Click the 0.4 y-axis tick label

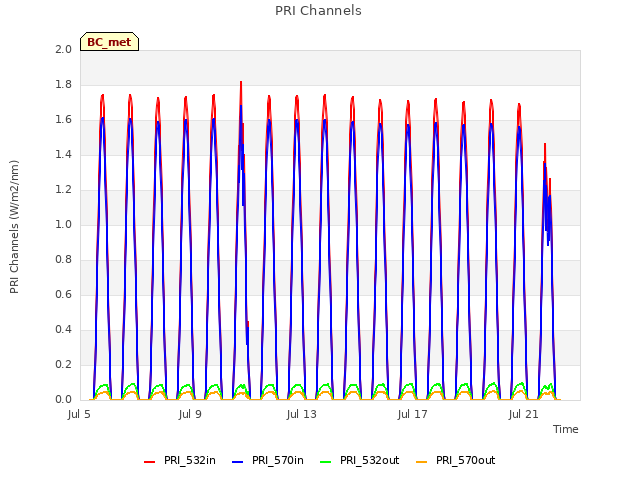click(63, 329)
